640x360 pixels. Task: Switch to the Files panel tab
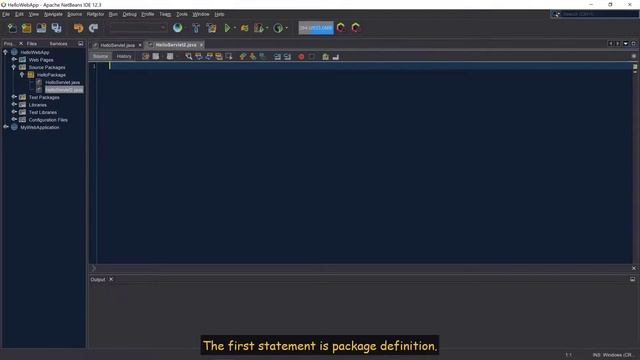31,44
